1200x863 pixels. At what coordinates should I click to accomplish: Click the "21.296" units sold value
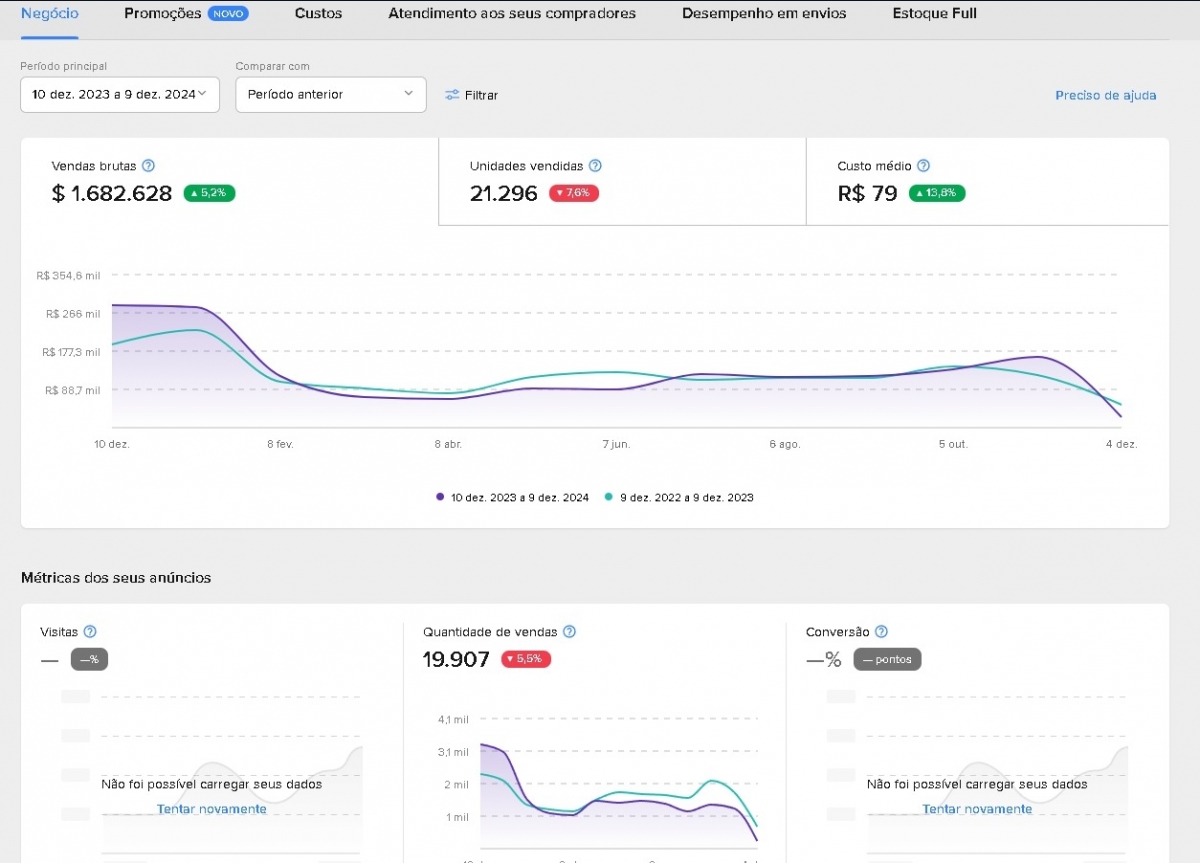click(x=504, y=193)
